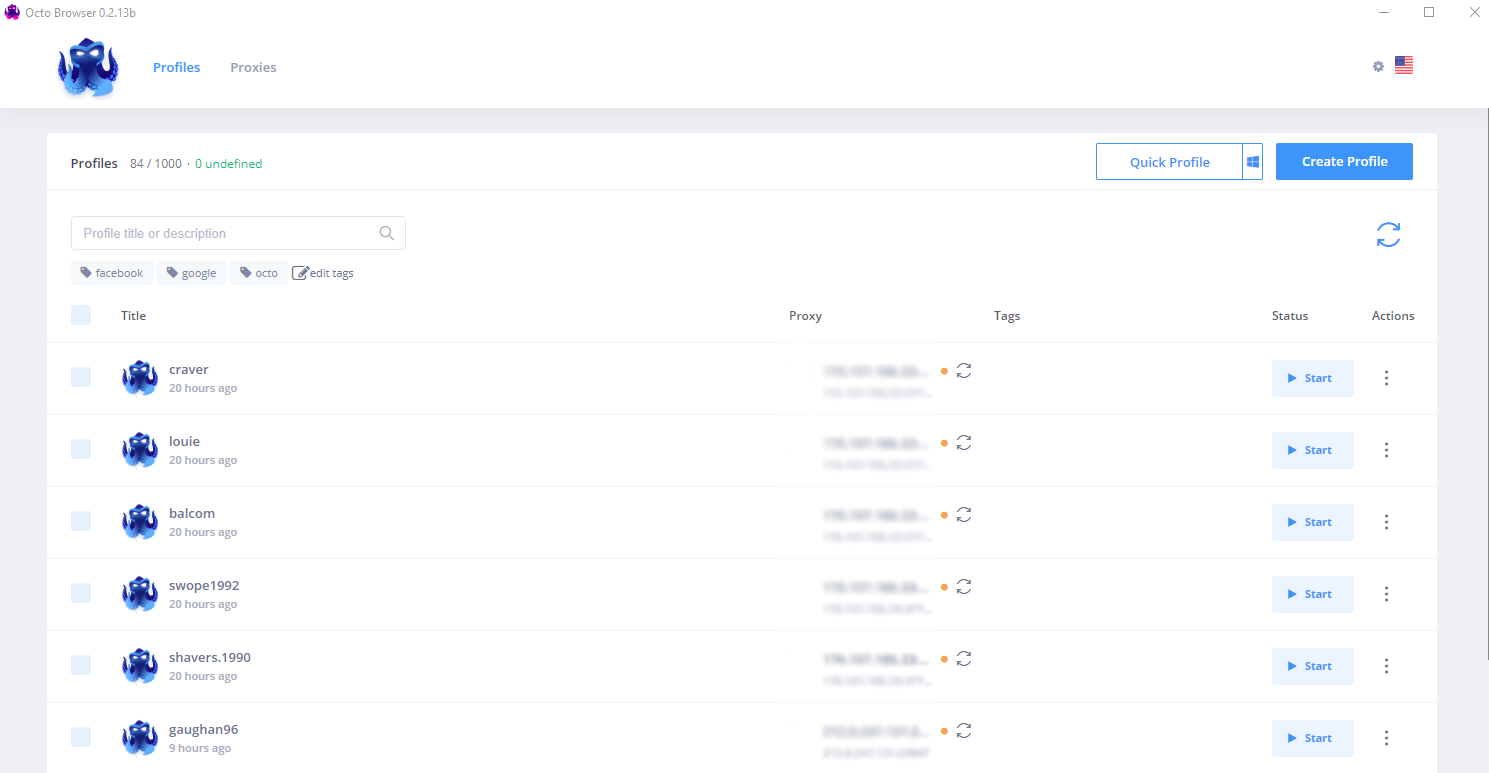Open settings with the gear icon
Viewport: 1489px width, 773px height.
coord(1378,66)
